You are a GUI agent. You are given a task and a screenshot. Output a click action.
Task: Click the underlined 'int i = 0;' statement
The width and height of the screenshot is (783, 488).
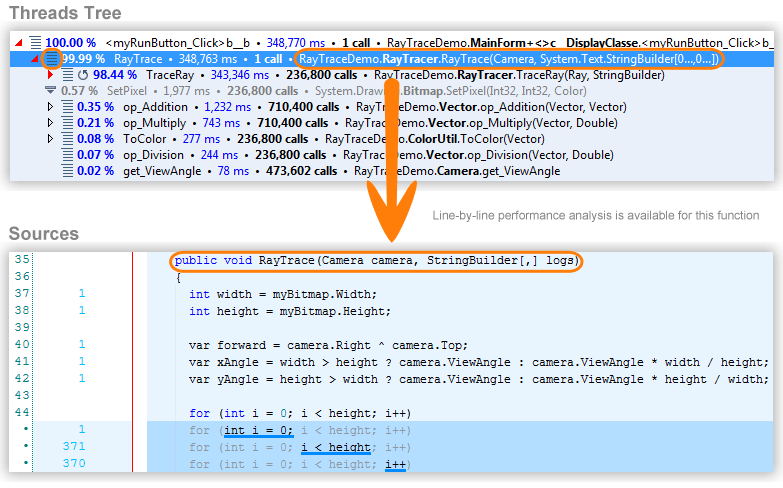click(x=258, y=430)
